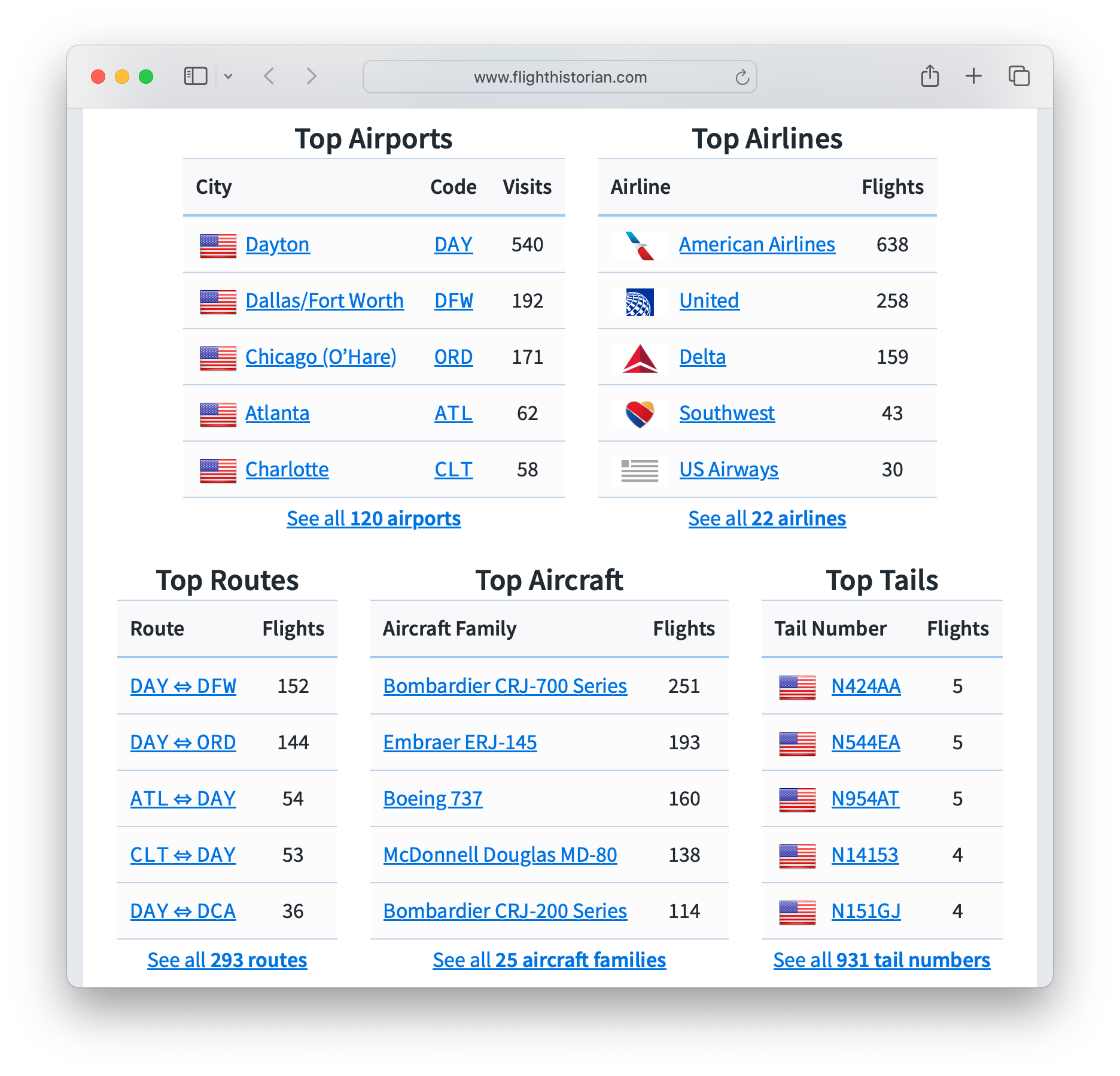Open See all 120 airports link
The width and height of the screenshot is (1120, 1076).
pyautogui.click(x=373, y=518)
